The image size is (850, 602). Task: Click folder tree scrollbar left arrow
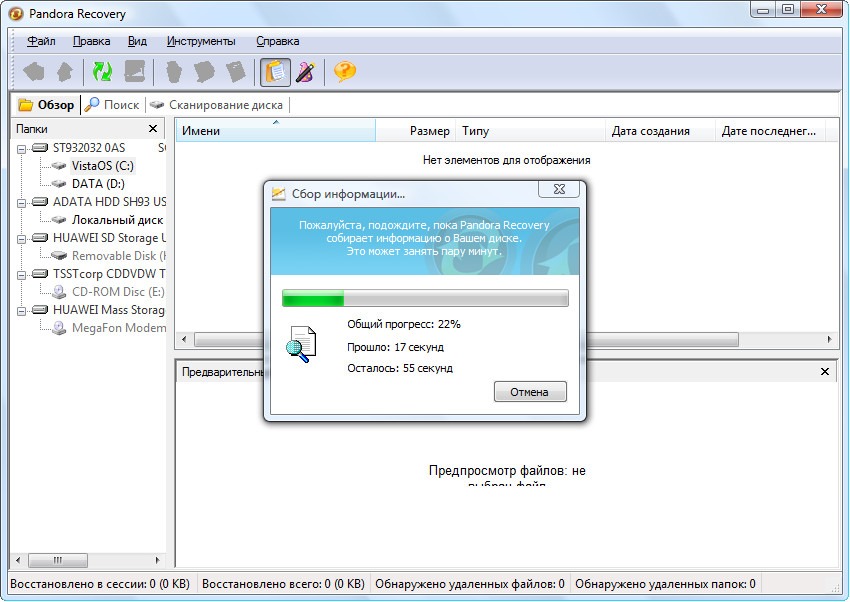(18, 560)
